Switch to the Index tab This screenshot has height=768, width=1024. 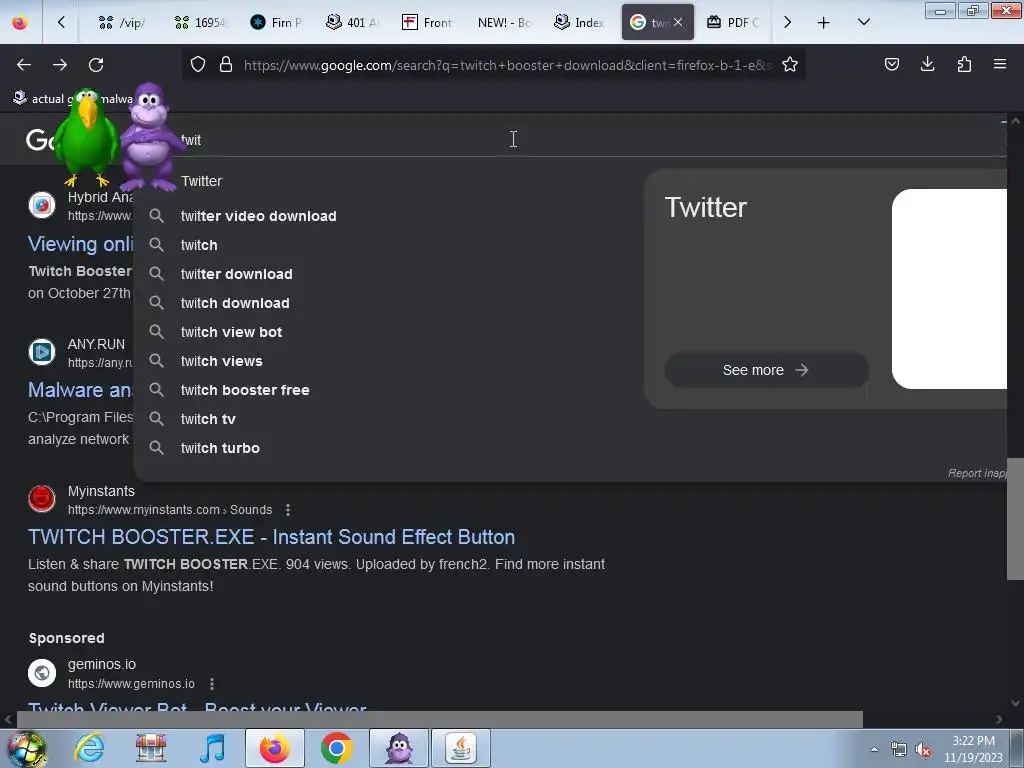point(579,22)
